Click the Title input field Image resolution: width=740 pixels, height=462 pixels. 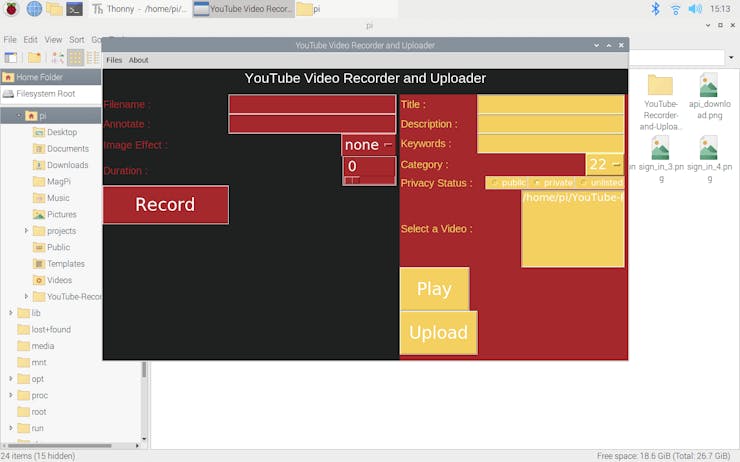[551, 104]
